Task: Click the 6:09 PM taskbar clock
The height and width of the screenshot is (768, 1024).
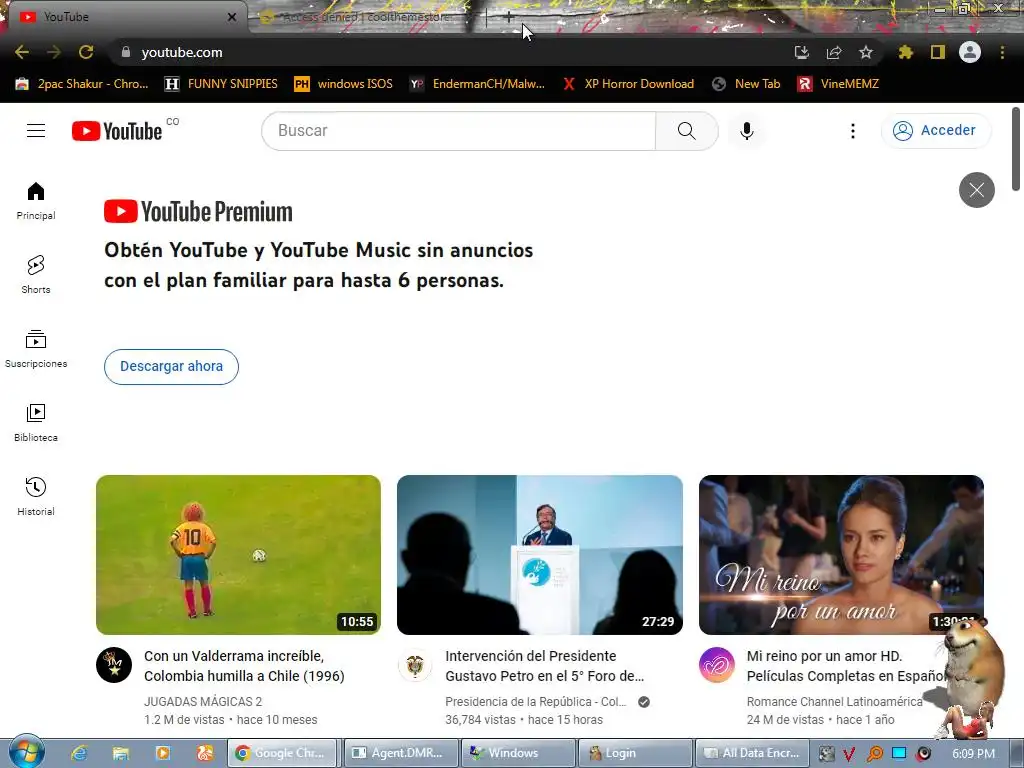Action: [x=973, y=754]
